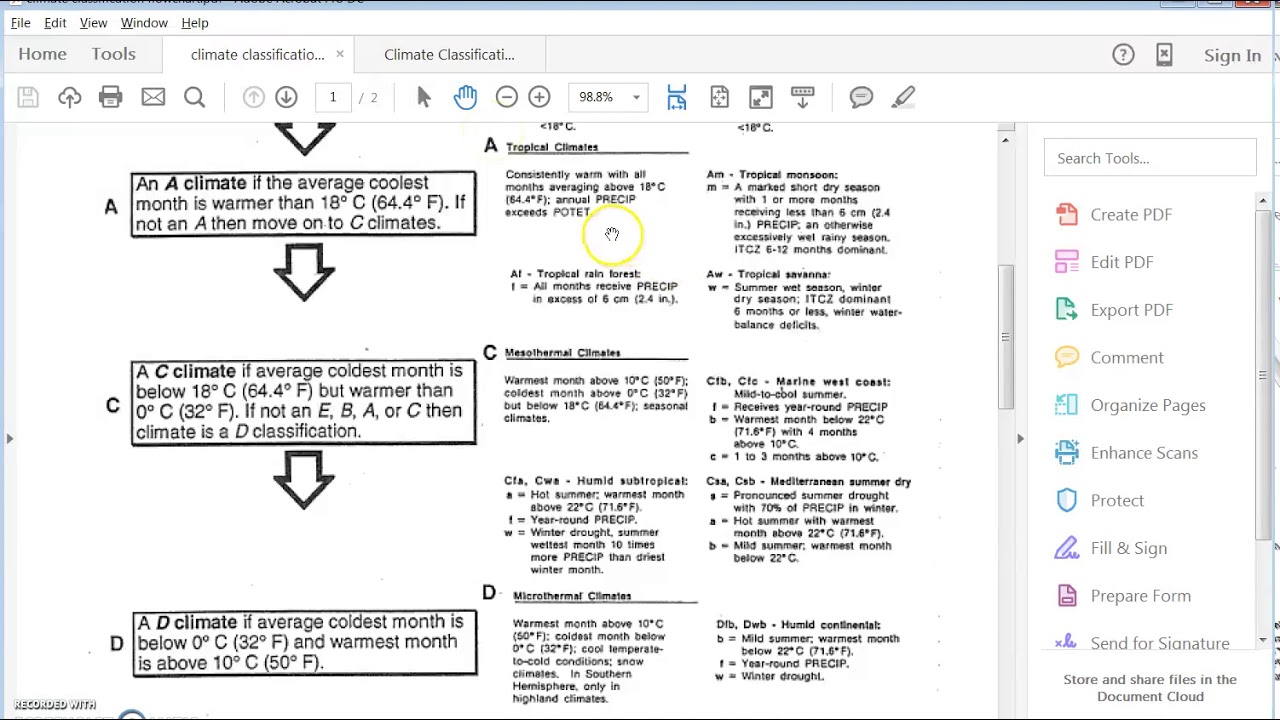Screen dimensions: 1280x720
Task: Click the 'A D climate' box text
Action: [304, 643]
